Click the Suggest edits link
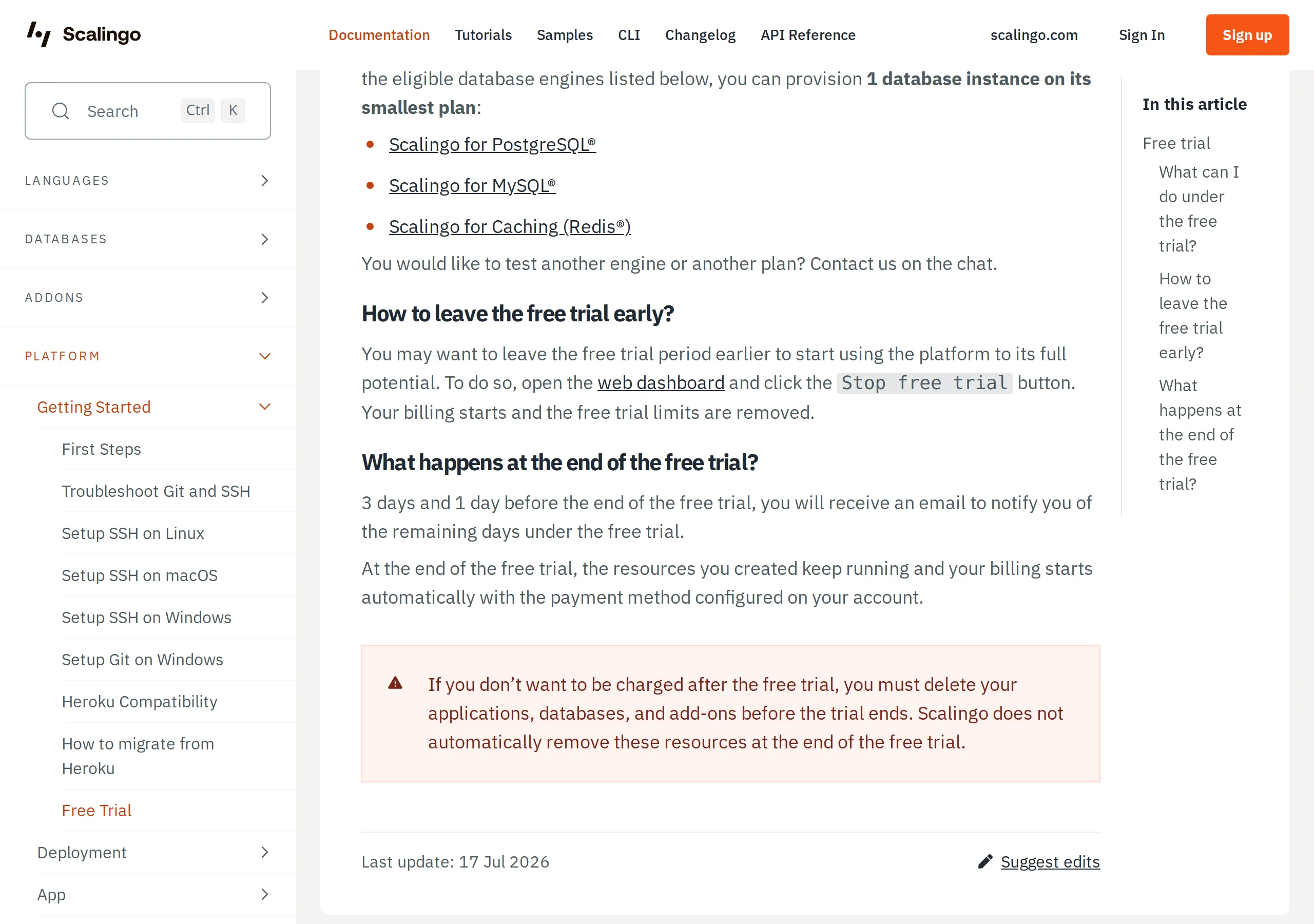1314x924 pixels. [1050, 861]
